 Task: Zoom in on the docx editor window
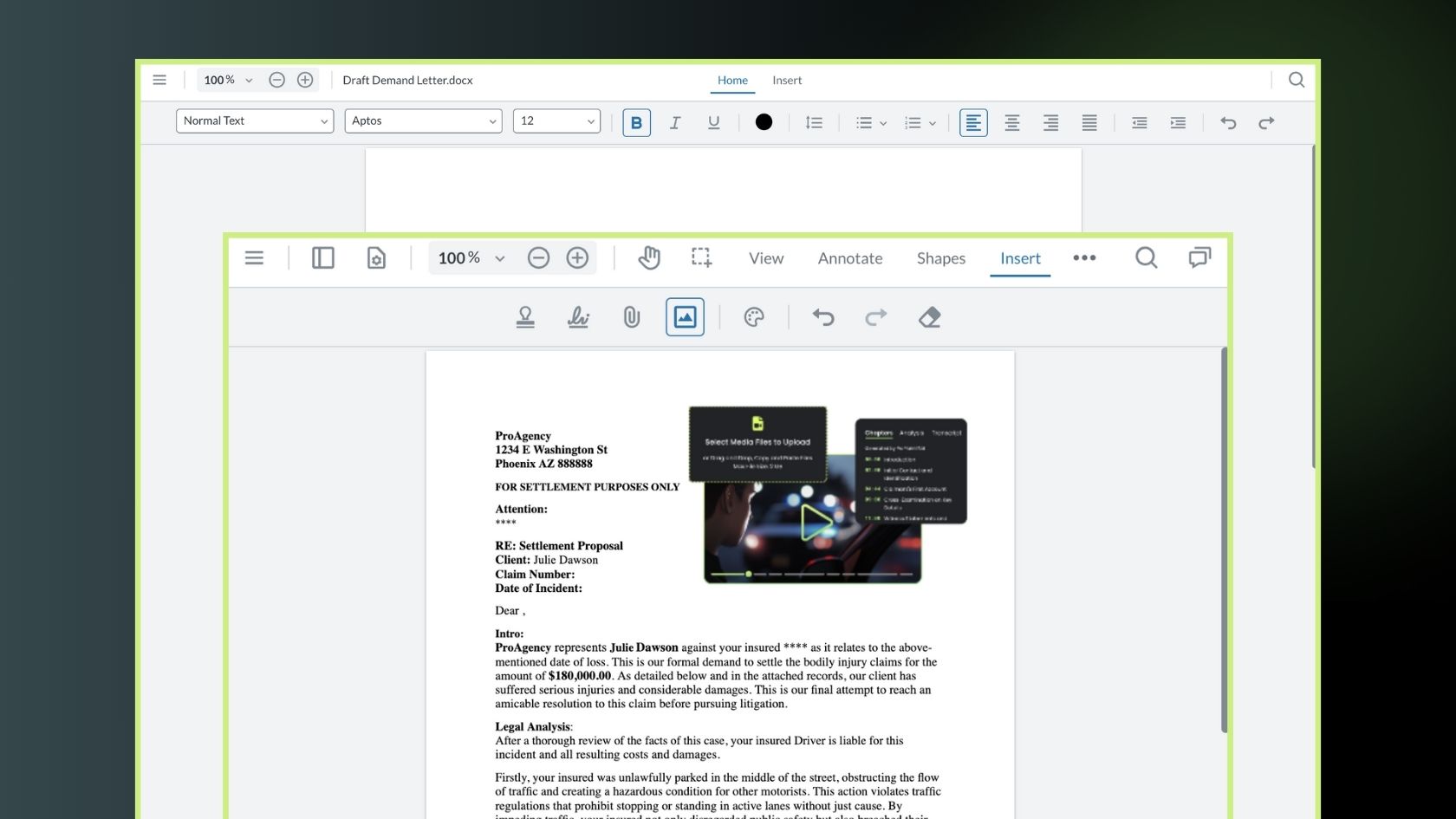tap(305, 80)
